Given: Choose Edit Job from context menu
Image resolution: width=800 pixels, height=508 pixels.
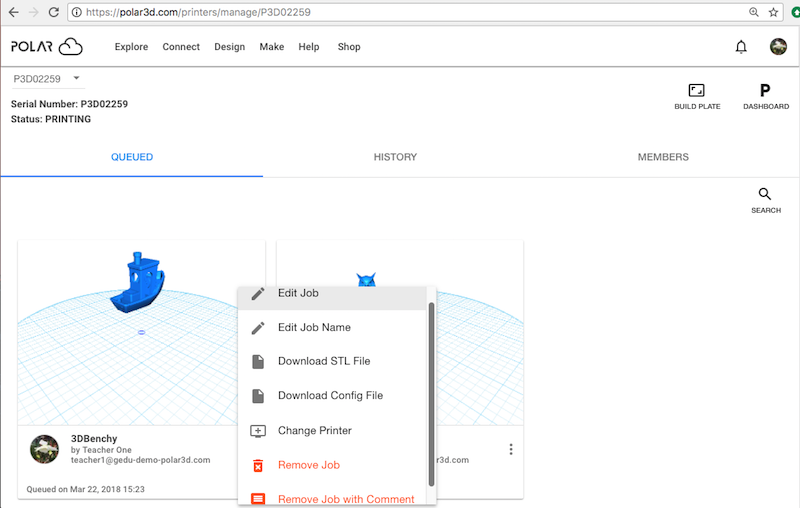Looking at the screenshot, I should click(332, 294).
